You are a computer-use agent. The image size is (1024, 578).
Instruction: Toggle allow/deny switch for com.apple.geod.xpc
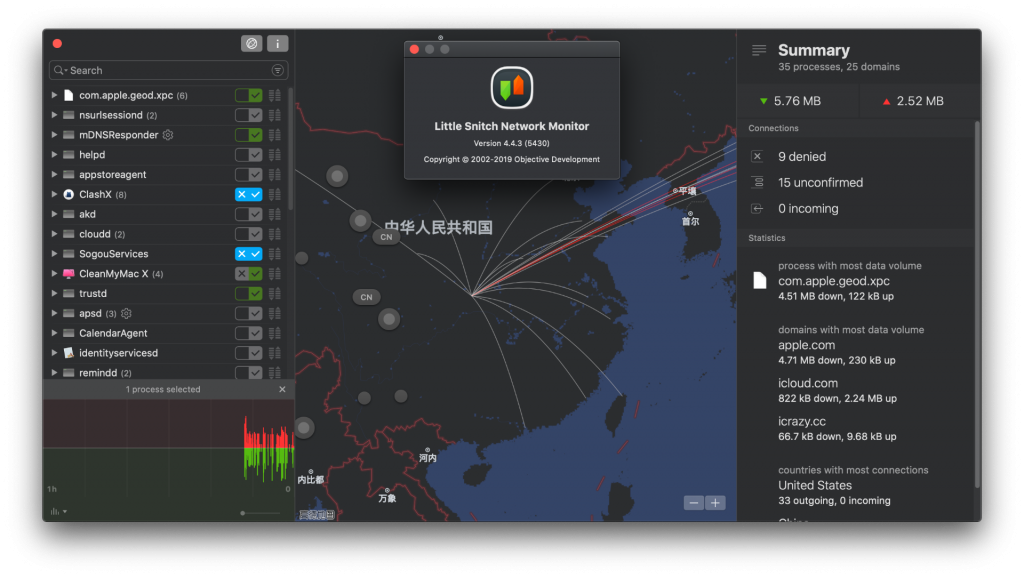coord(249,95)
